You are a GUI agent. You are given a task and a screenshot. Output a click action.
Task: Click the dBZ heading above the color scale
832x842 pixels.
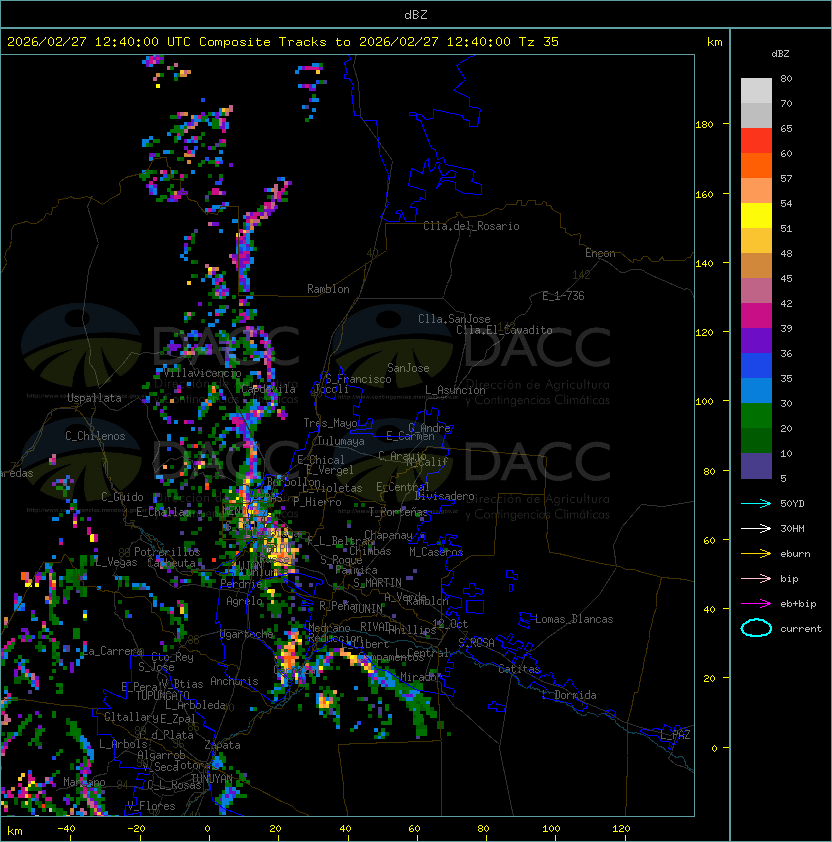click(780, 54)
